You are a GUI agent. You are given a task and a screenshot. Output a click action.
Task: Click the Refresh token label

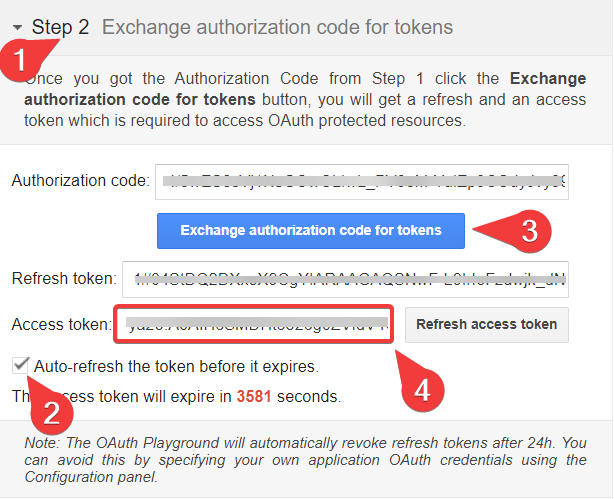tap(62, 280)
